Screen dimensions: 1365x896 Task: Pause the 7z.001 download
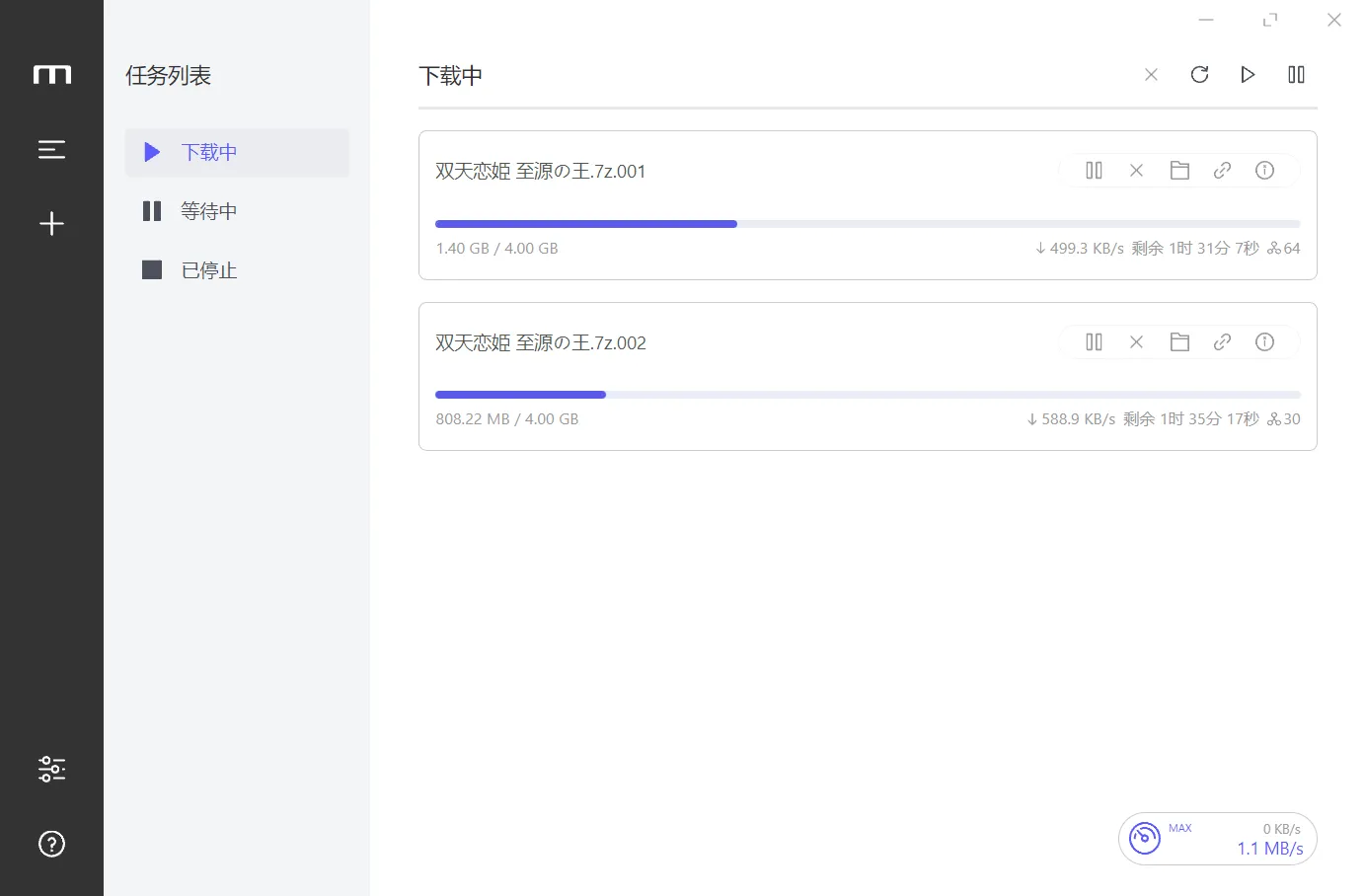pos(1094,171)
